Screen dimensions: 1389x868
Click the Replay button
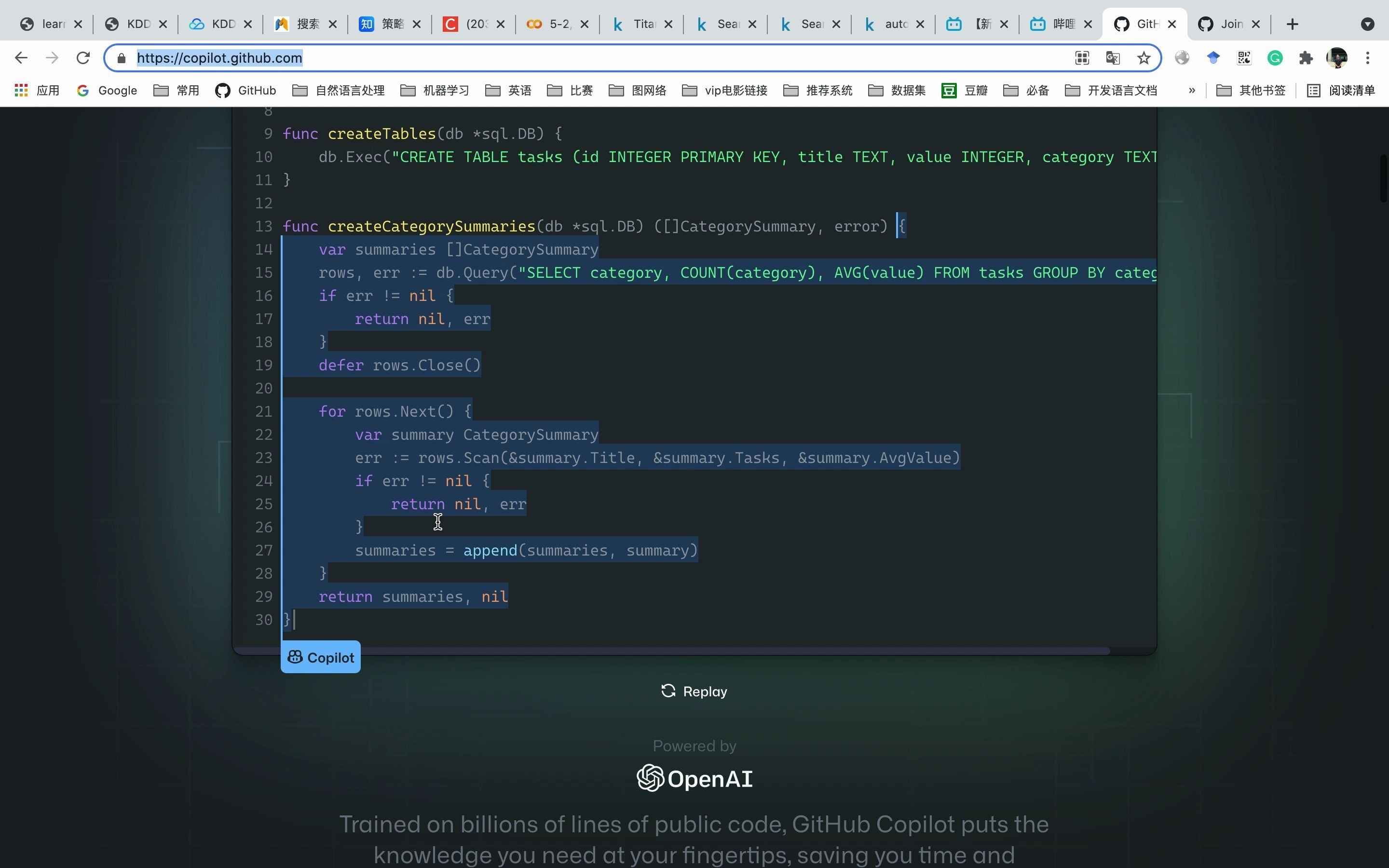[694, 691]
